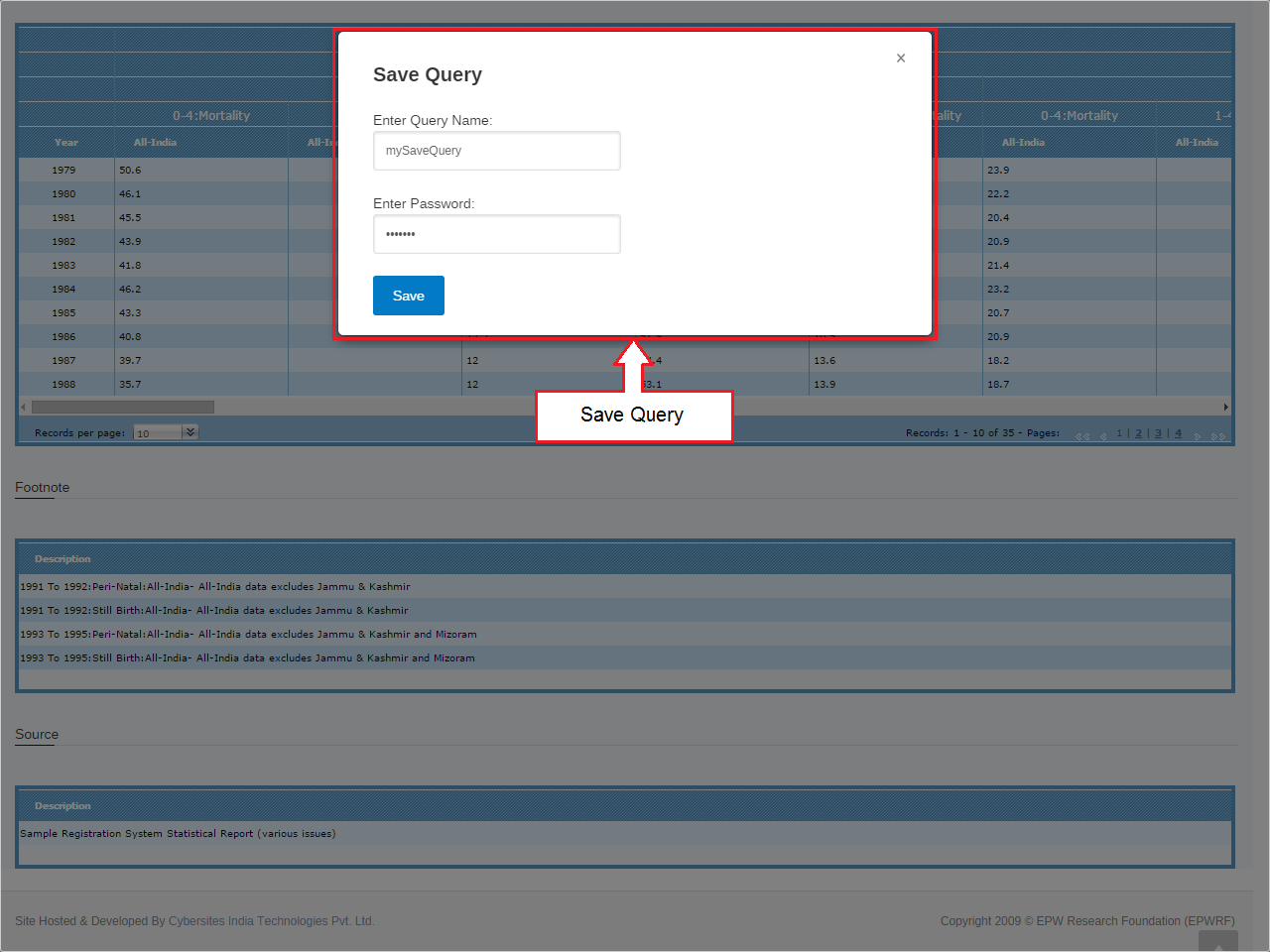The width and height of the screenshot is (1270, 952).
Task: Click the blue Save button
Action: (408, 296)
